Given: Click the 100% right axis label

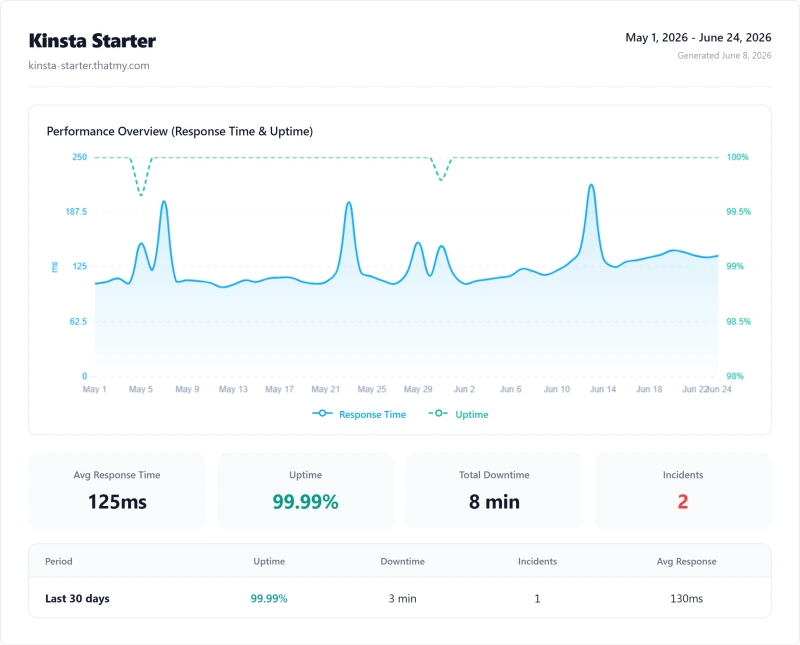Looking at the screenshot, I should (x=738, y=157).
